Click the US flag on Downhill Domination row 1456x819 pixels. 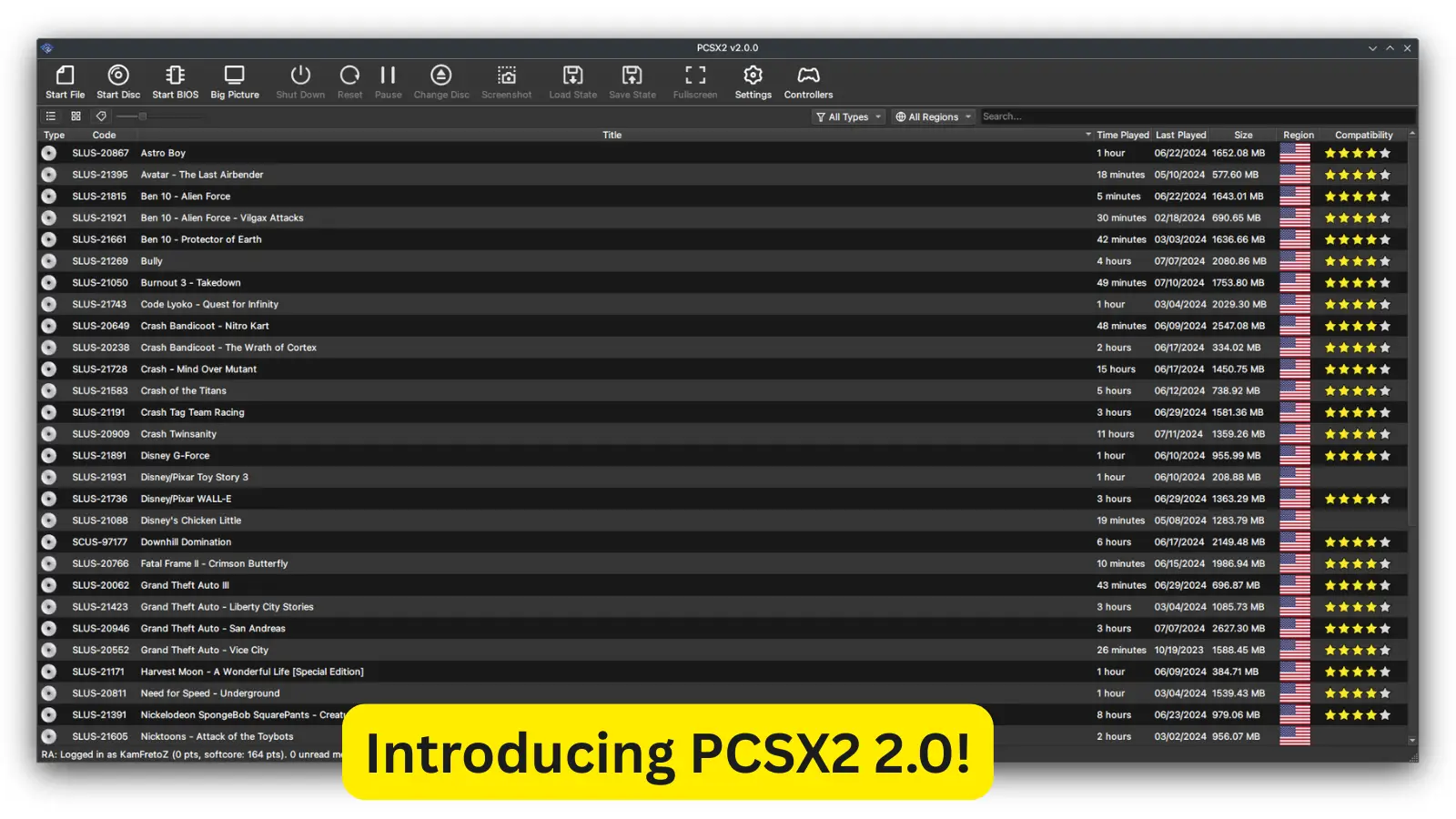click(1294, 541)
